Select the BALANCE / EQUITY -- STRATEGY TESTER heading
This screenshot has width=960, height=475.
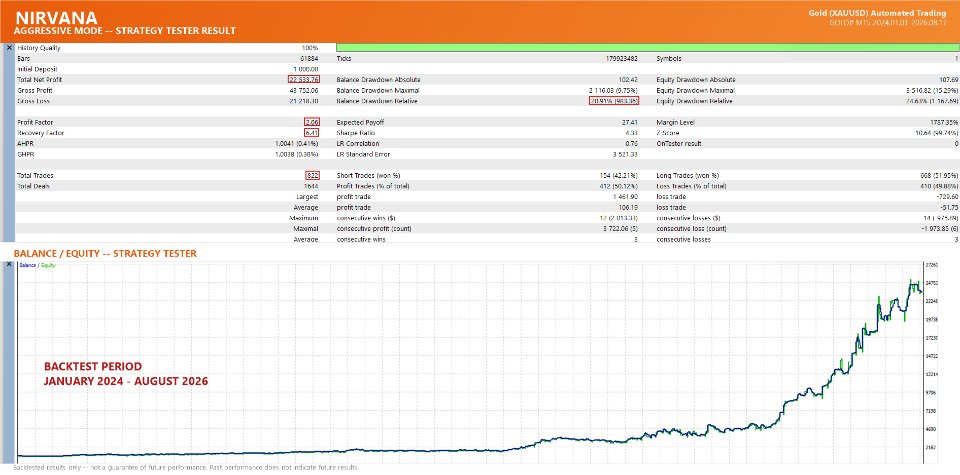tap(105, 253)
